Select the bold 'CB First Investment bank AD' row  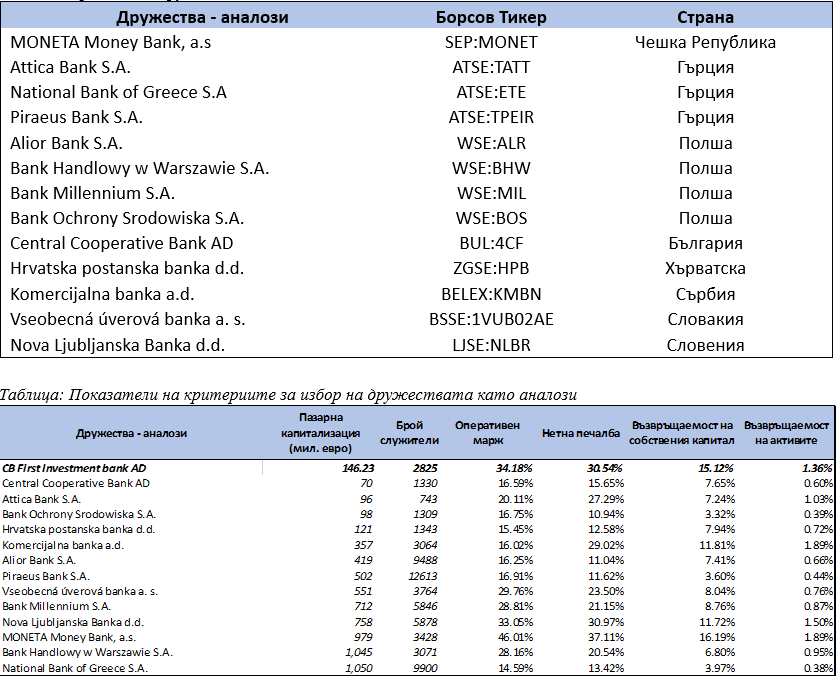pyautogui.click(x=74, y=467)
